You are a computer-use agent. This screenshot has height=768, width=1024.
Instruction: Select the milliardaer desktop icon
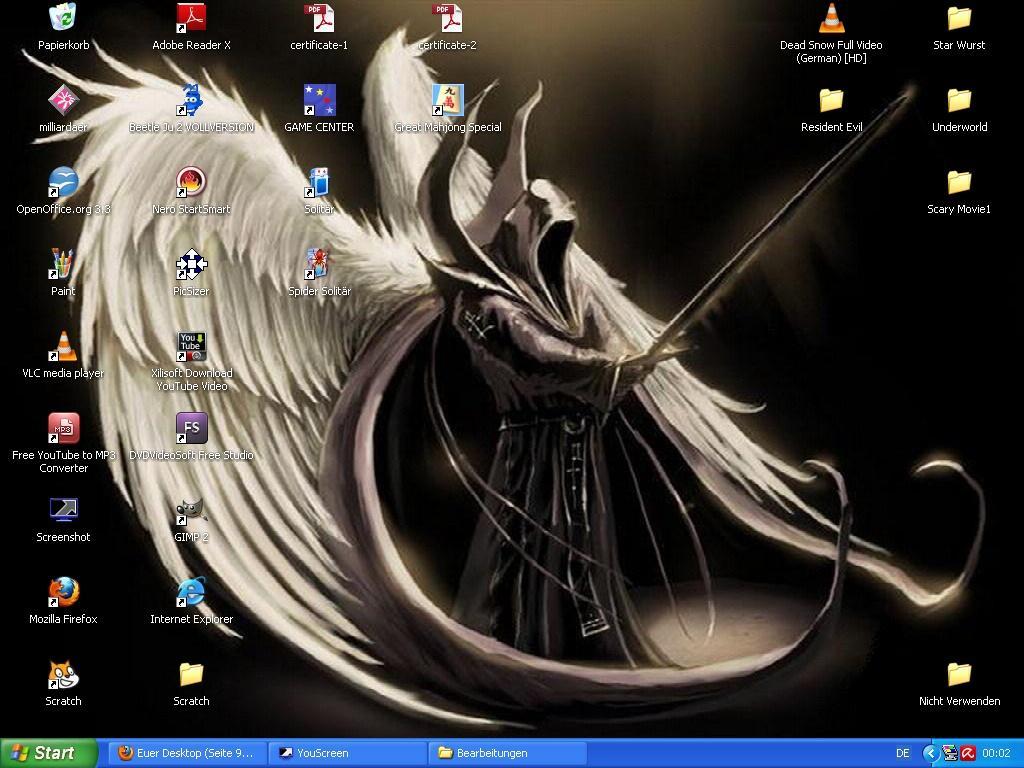pyautogui.click(x=63, y=100)
